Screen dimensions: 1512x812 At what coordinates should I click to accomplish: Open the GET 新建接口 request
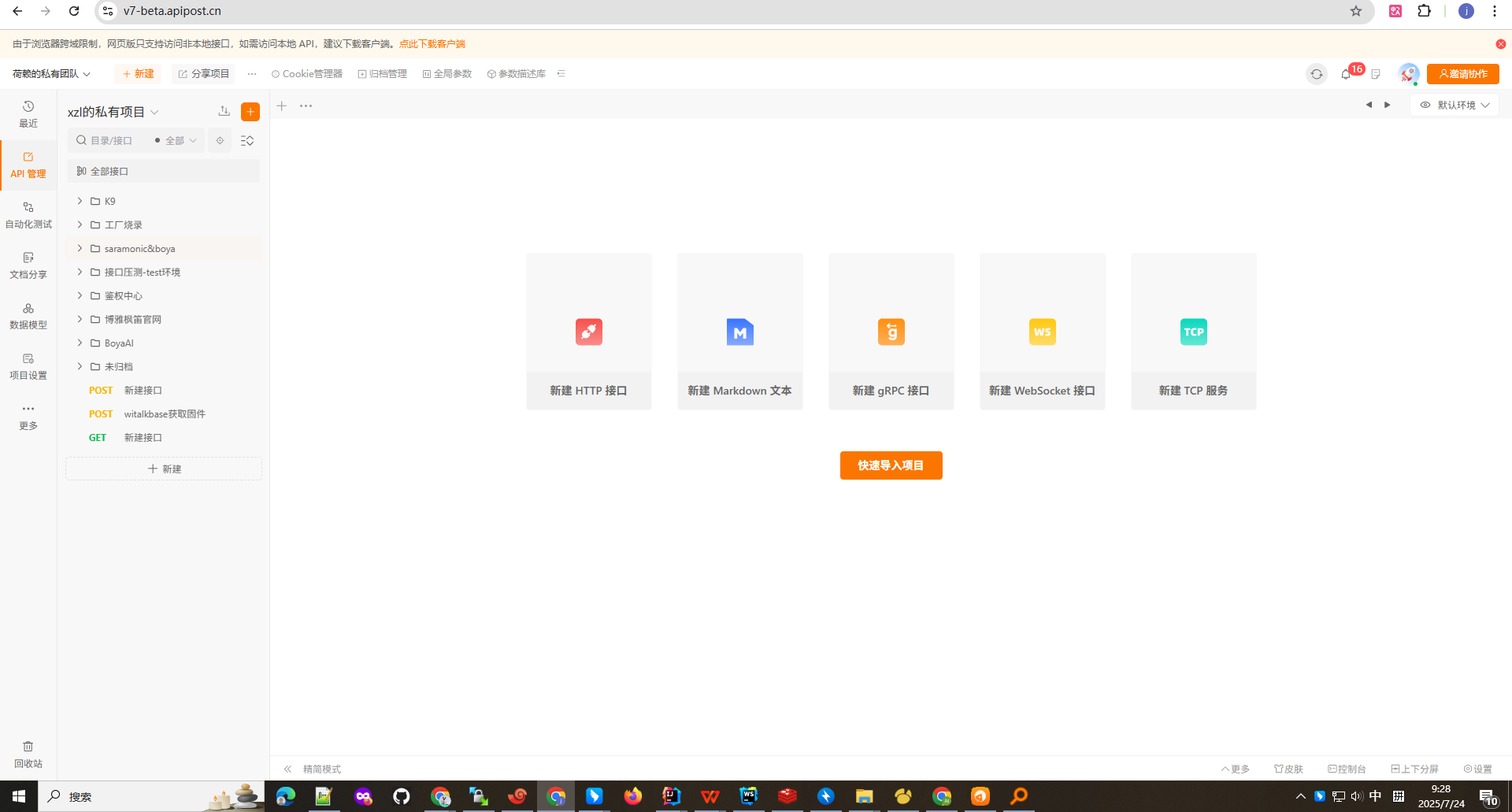[164, 437]
